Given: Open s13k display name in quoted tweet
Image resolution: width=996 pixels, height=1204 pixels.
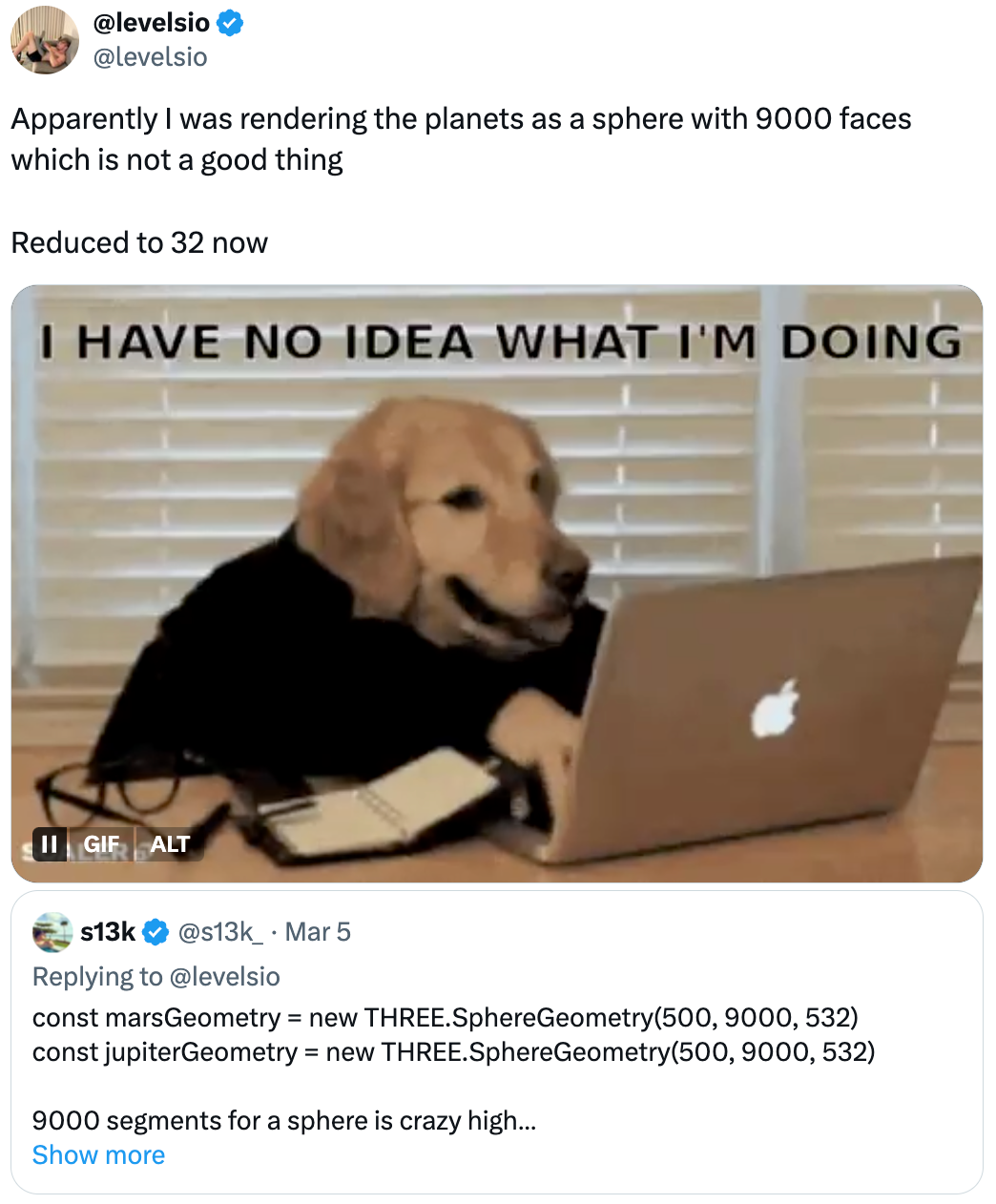Looking at the screenshot, I should click(108, 932).
